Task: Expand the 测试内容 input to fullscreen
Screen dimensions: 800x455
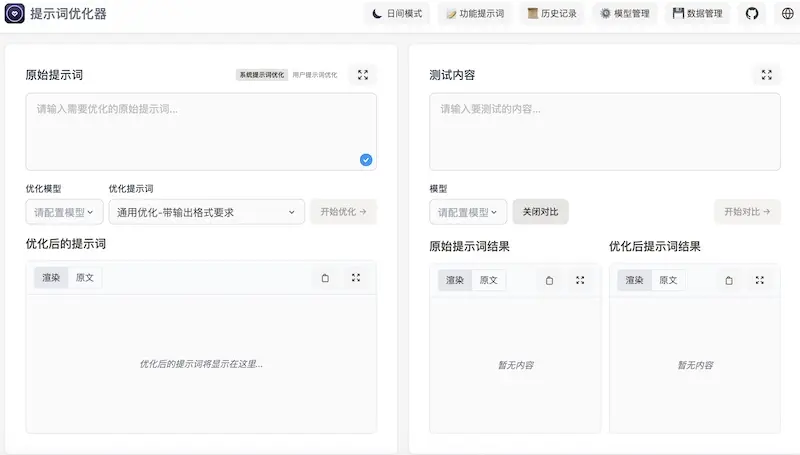Action: tap(767, 75)
